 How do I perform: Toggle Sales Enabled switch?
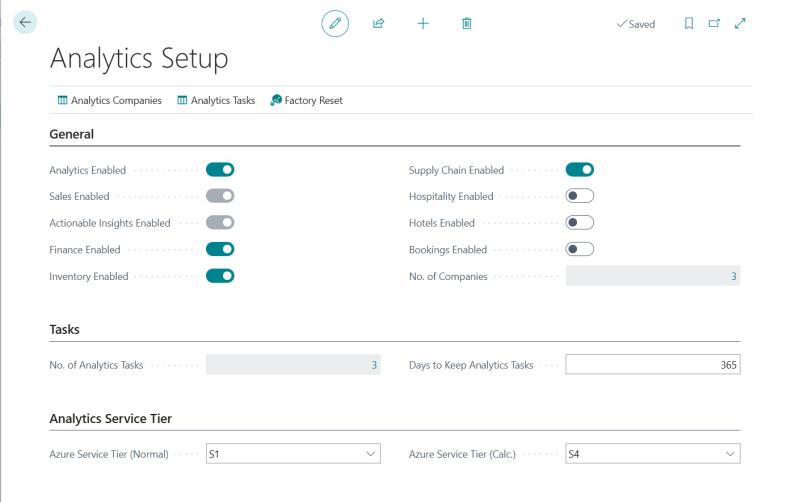(x=220, y=196)
